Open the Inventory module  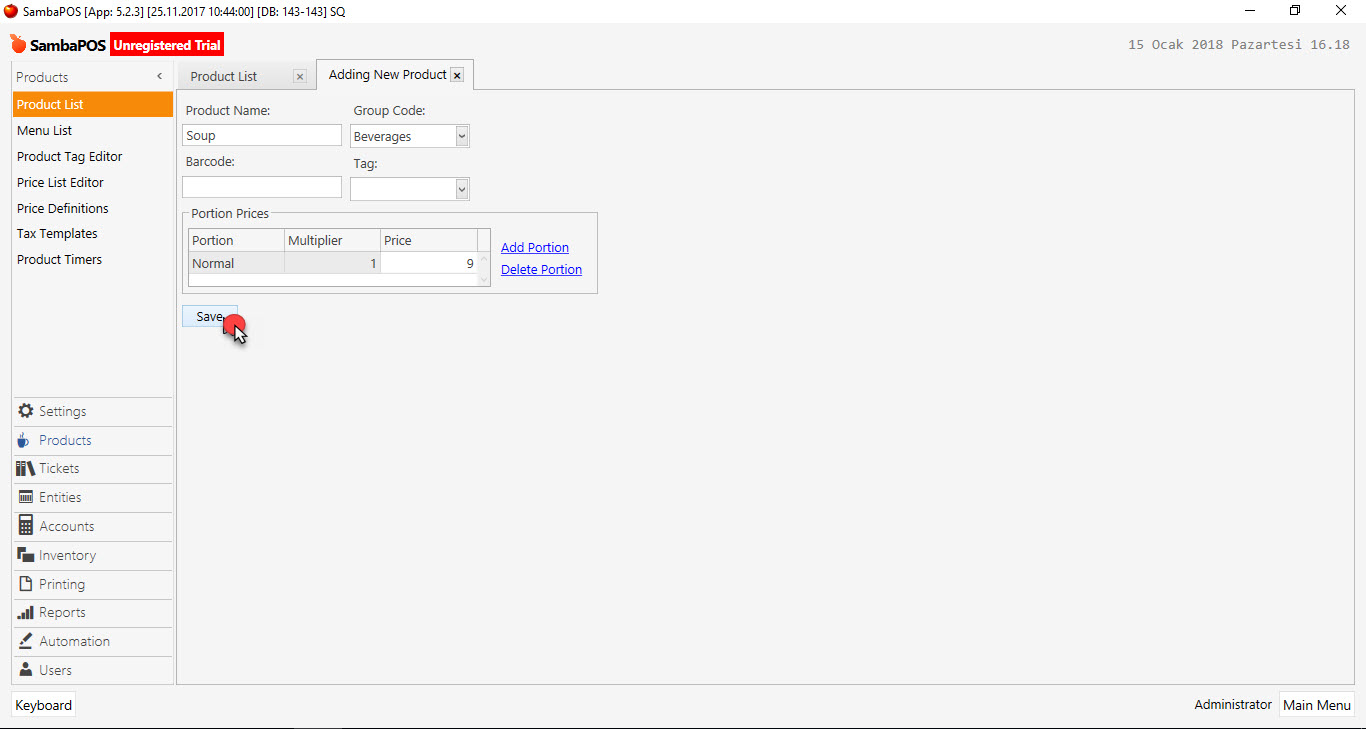(63, 555)
